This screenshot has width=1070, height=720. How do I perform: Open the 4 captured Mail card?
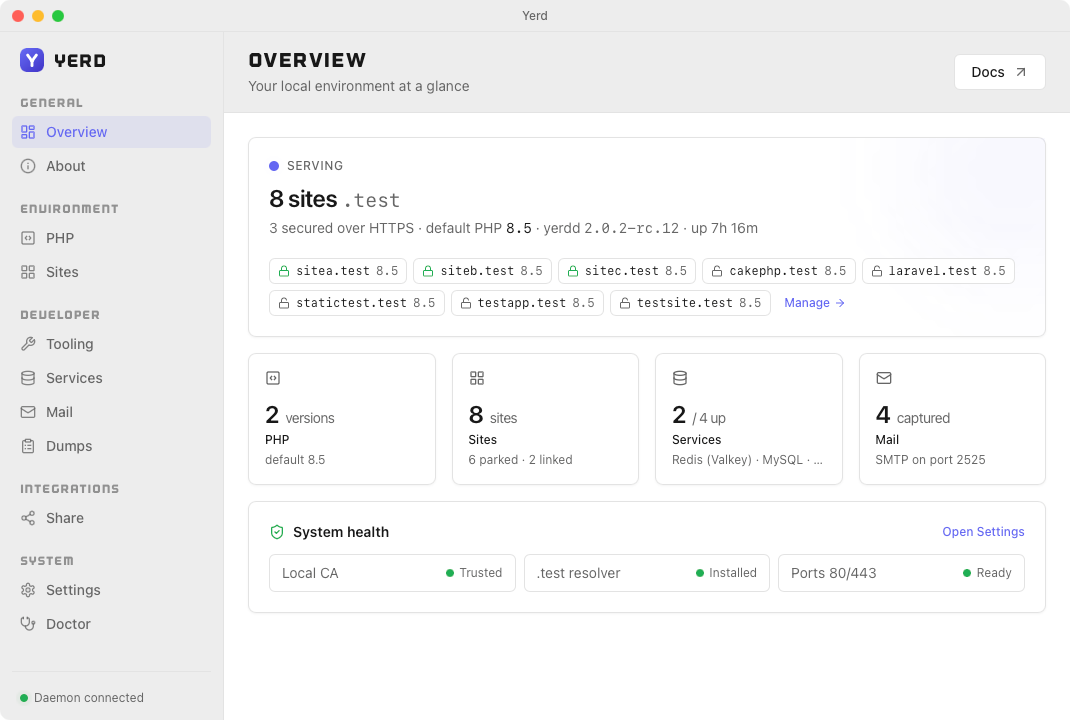click(x=952, y=419)
